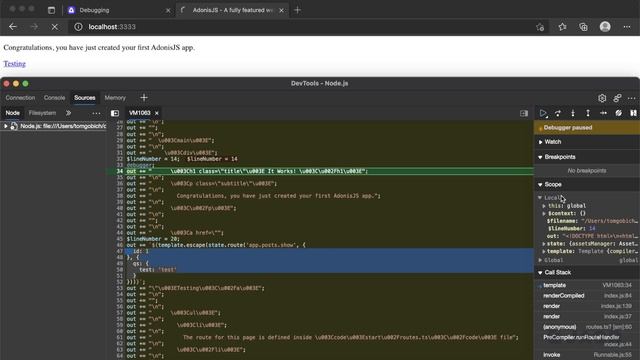This screenshot has height=360, width=640.
Task: Expand the 'this: global' variable
Action: point(544,206)
